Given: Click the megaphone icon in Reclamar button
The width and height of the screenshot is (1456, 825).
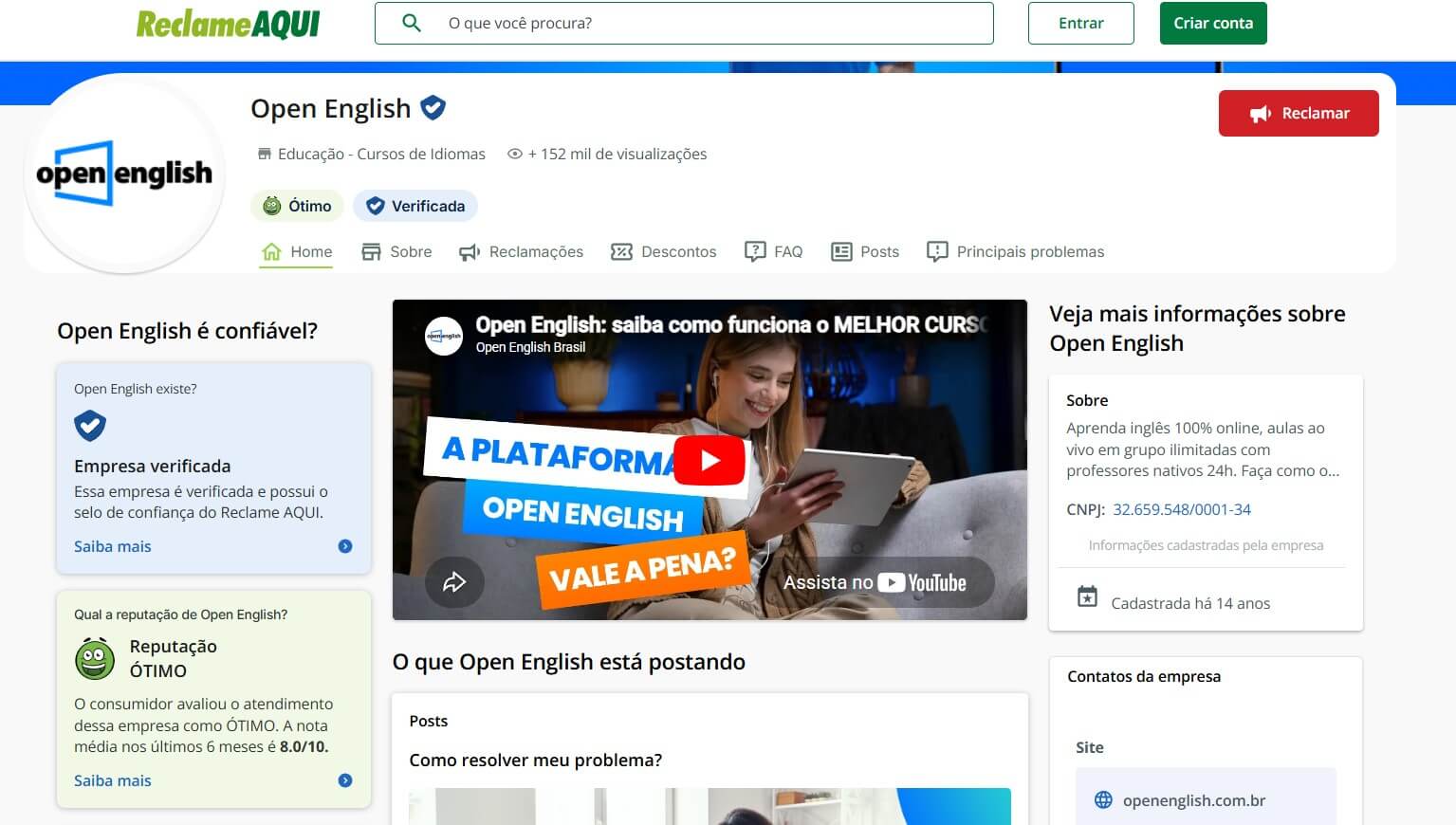Looking at the screenshot, I should pyautogui.click(x=1261, y=114).
